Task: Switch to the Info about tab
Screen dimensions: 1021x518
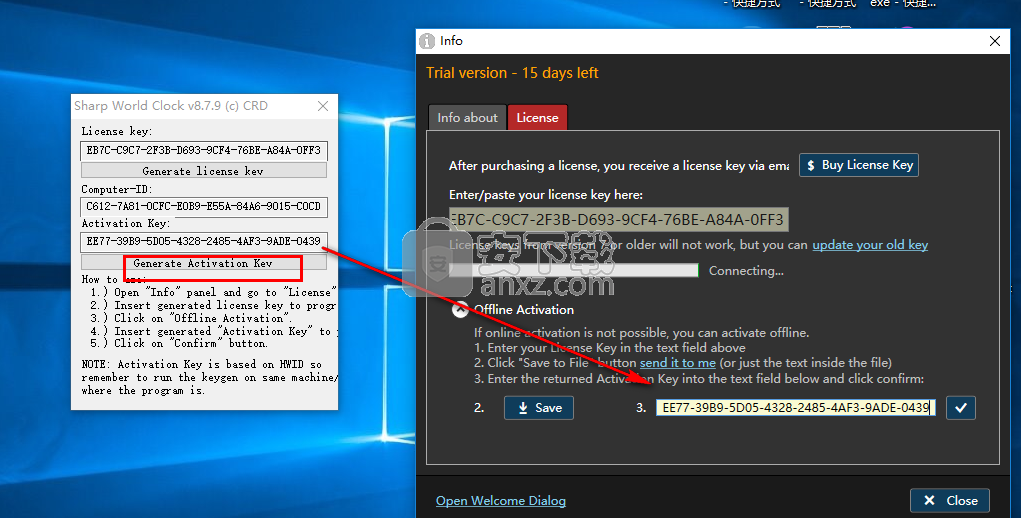Action: click(x=467, y=118)
